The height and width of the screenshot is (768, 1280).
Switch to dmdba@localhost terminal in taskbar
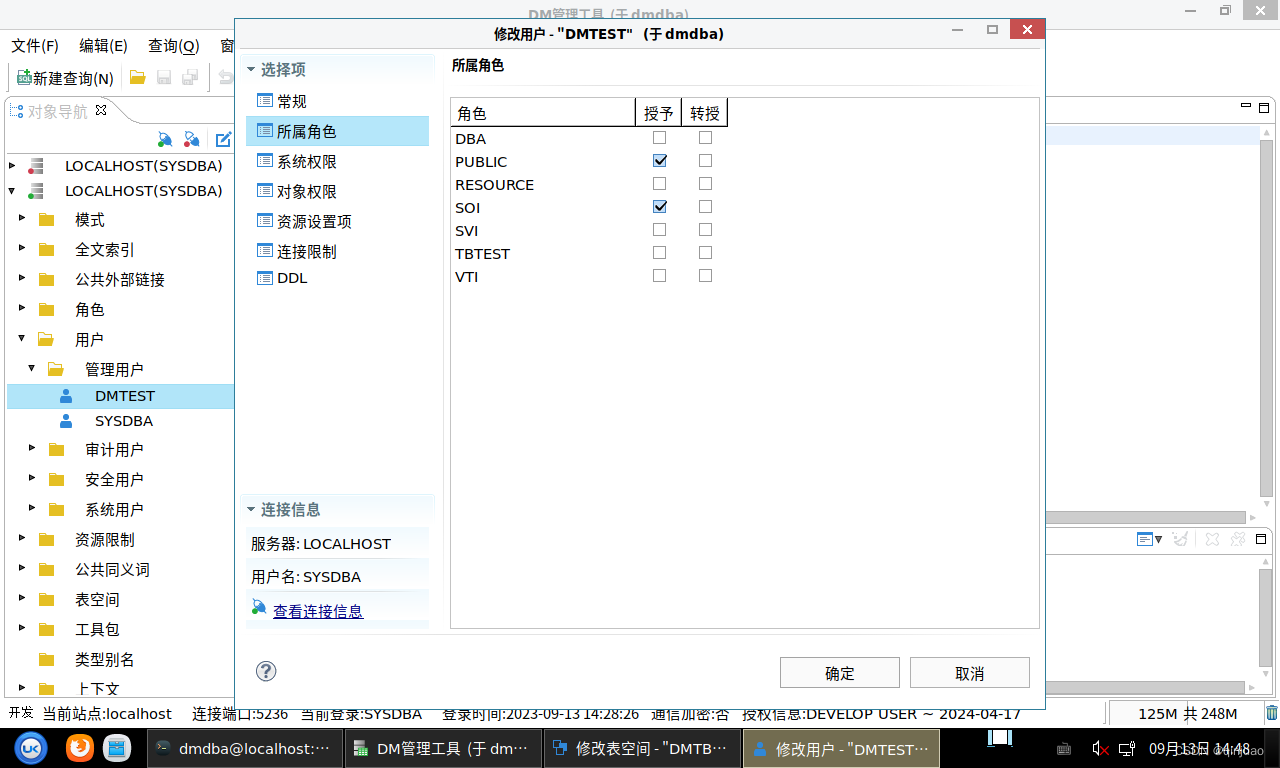tap(244, 749)
